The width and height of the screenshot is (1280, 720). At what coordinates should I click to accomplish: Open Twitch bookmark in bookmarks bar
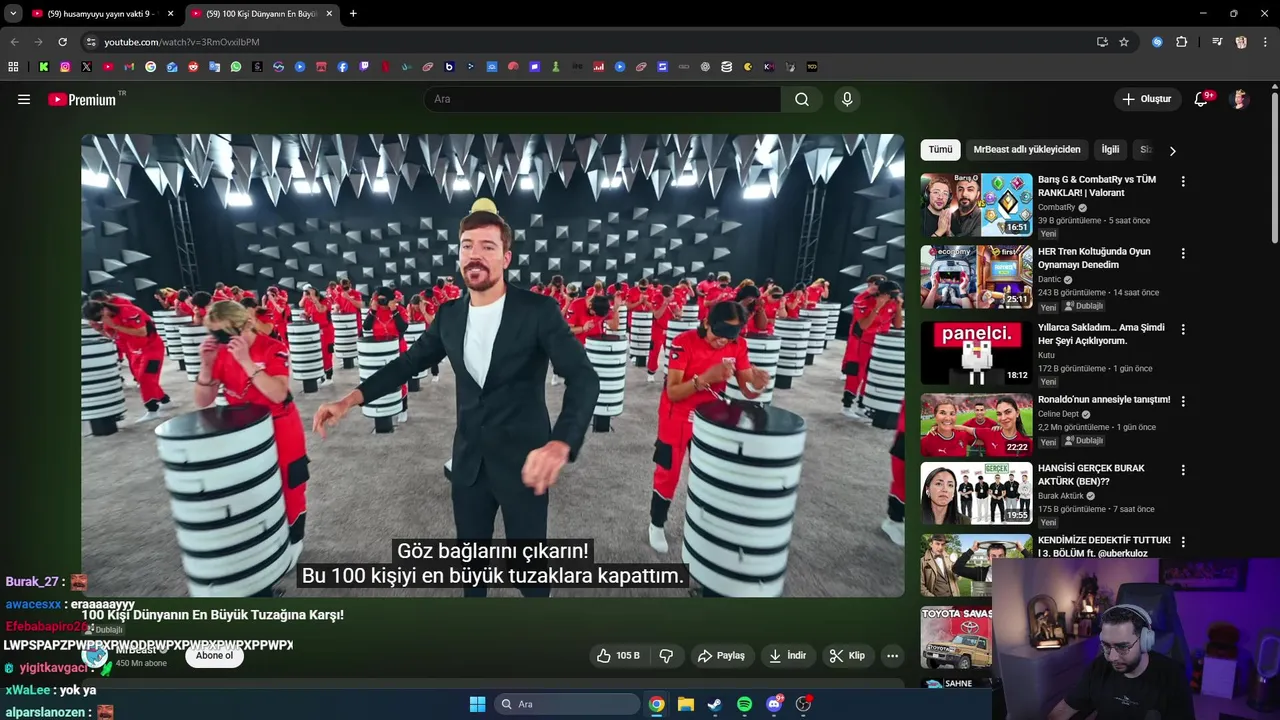click(x=364, y=67)
